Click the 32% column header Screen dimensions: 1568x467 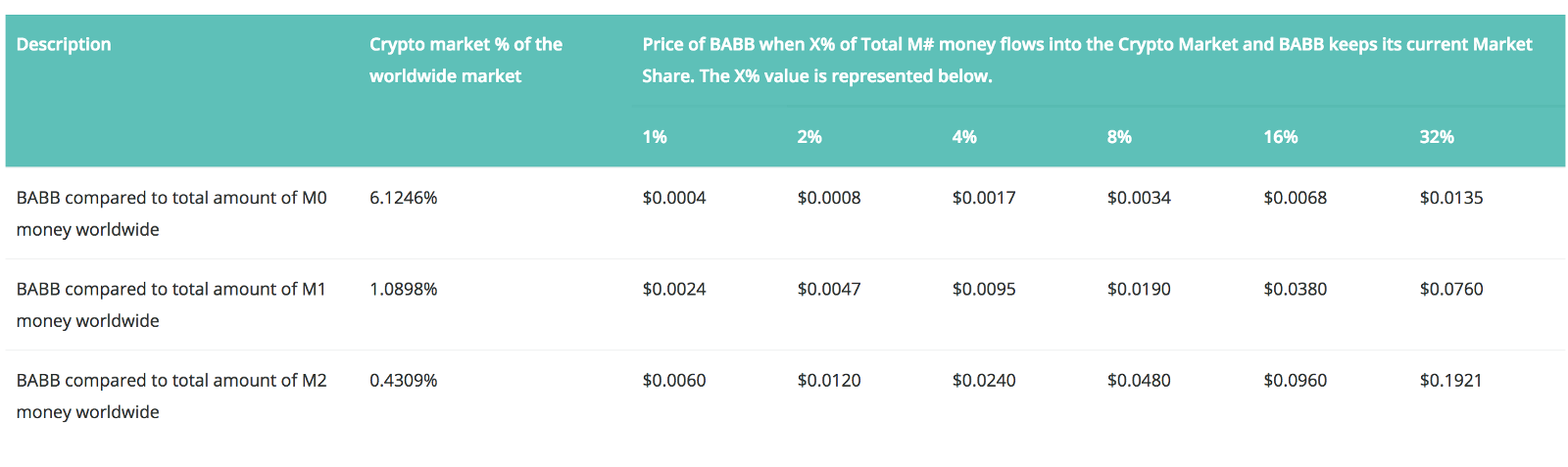pos(1437,137)
